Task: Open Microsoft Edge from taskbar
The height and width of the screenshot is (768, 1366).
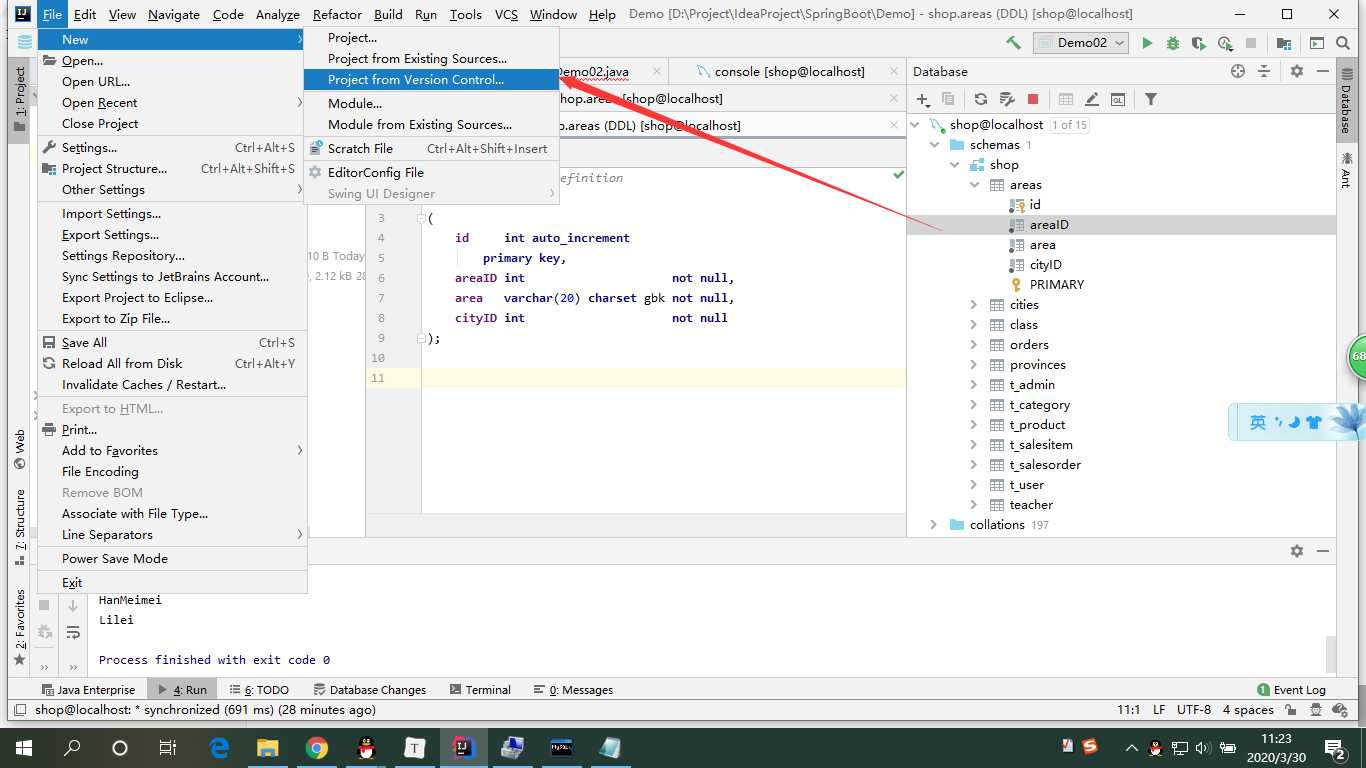Action: point(219,747)
